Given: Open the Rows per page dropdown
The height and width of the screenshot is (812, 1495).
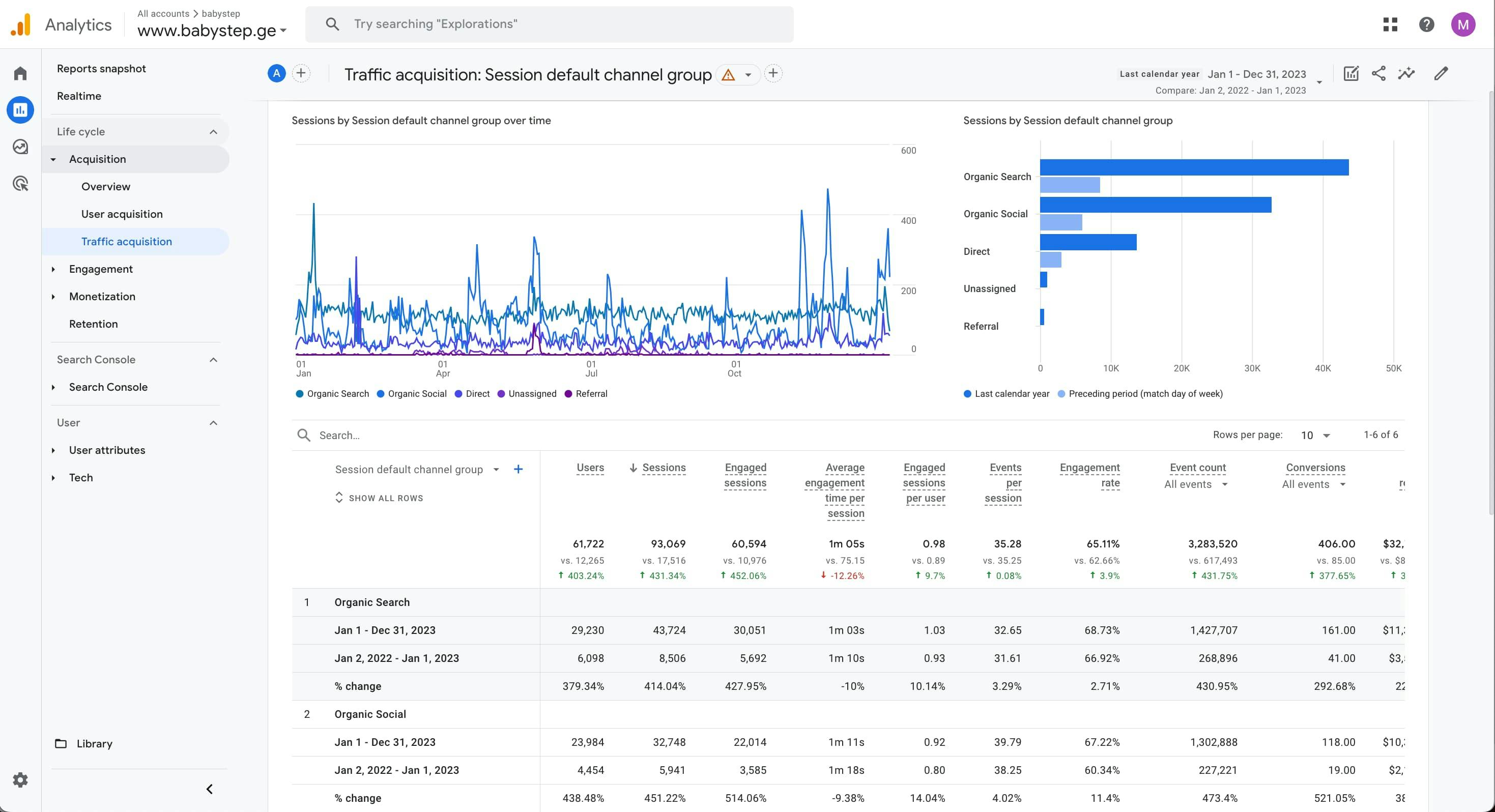Looking at the screenshot, I should point(1315,436).
